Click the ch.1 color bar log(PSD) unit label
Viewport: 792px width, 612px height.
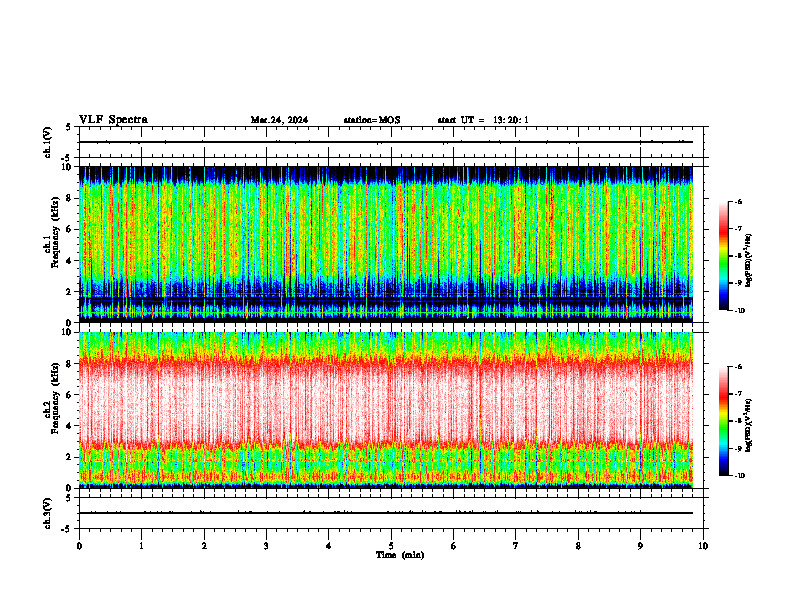(x=748, y=260)
